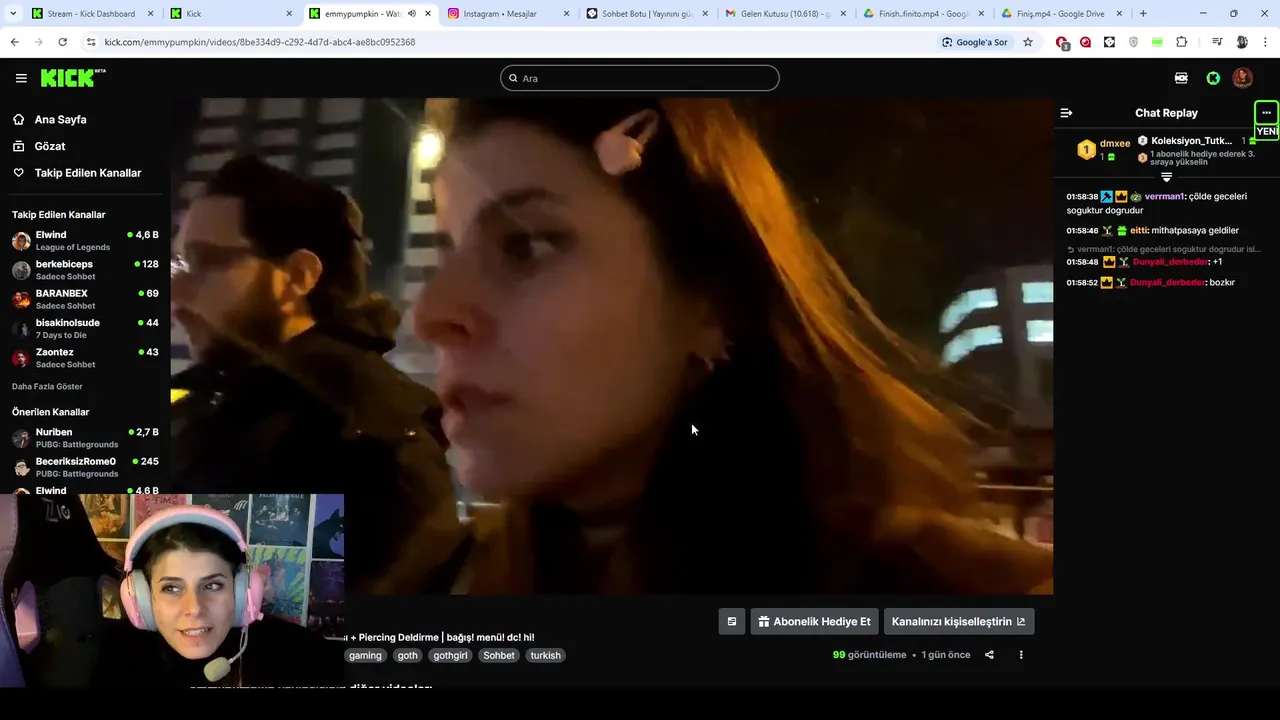Open the red round extension icon
Viewport: 1280px width, 720px height.
(x=1085, y=42)
